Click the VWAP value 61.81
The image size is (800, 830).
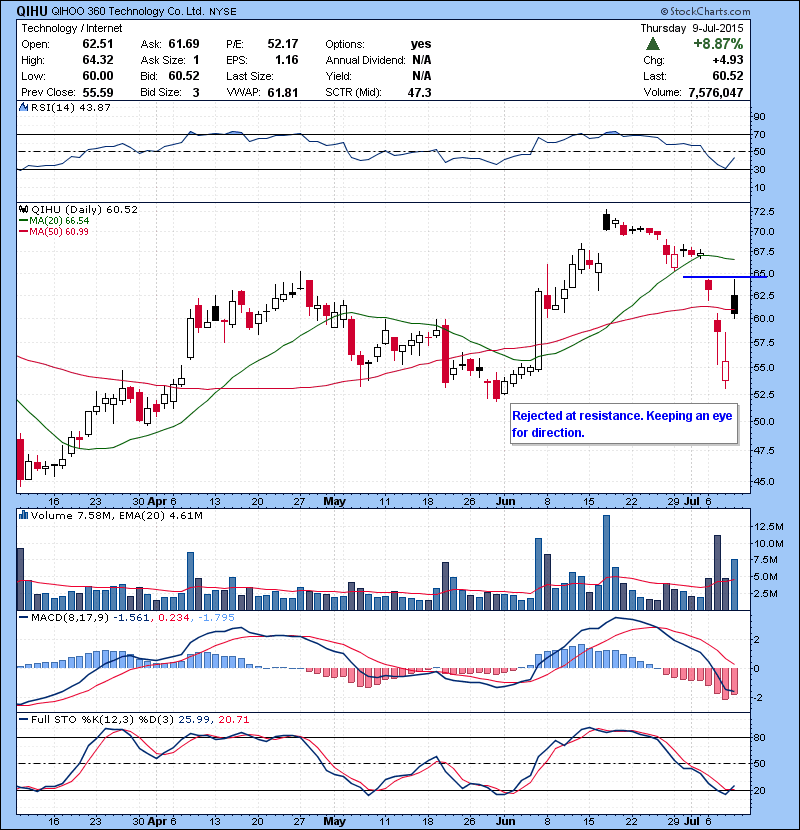pyautogui.click(x=283, y=93)
